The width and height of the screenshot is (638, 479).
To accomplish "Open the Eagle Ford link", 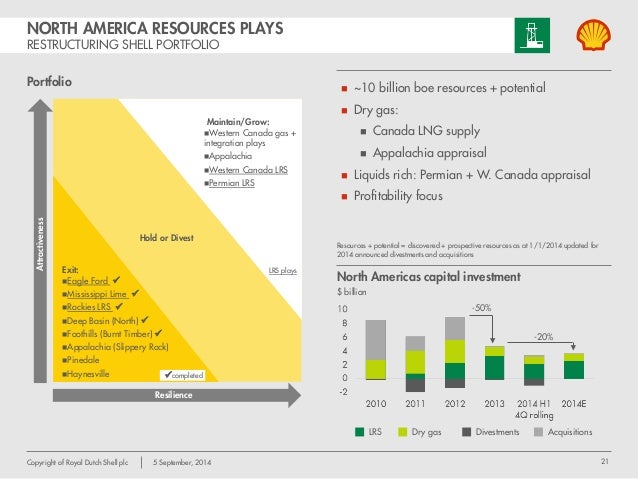I will [x=87, y=281].
